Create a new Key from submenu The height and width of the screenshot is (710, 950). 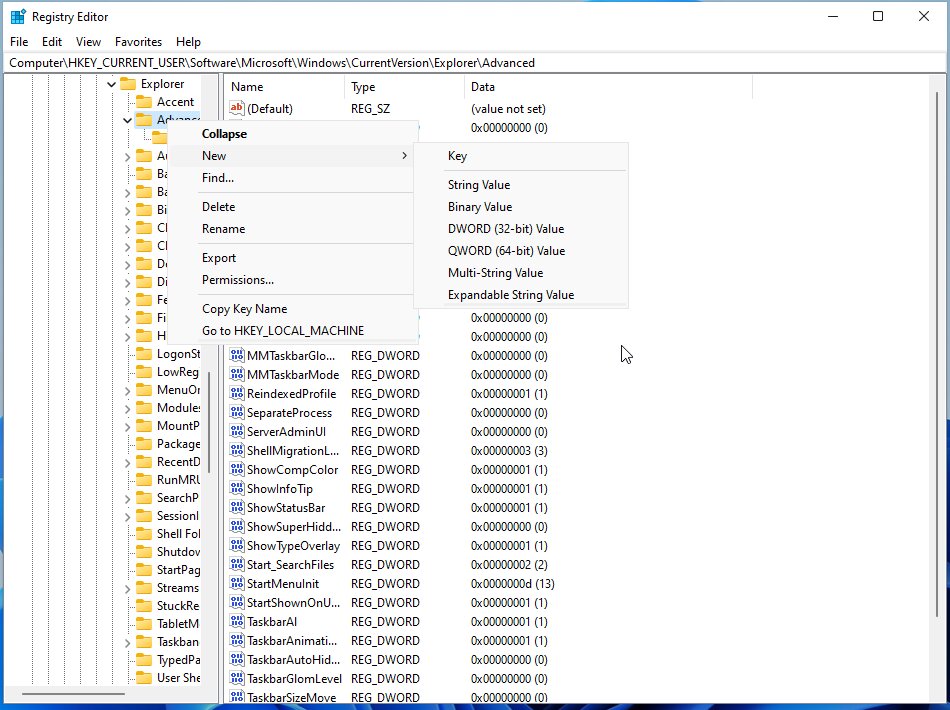coord(521,156)
